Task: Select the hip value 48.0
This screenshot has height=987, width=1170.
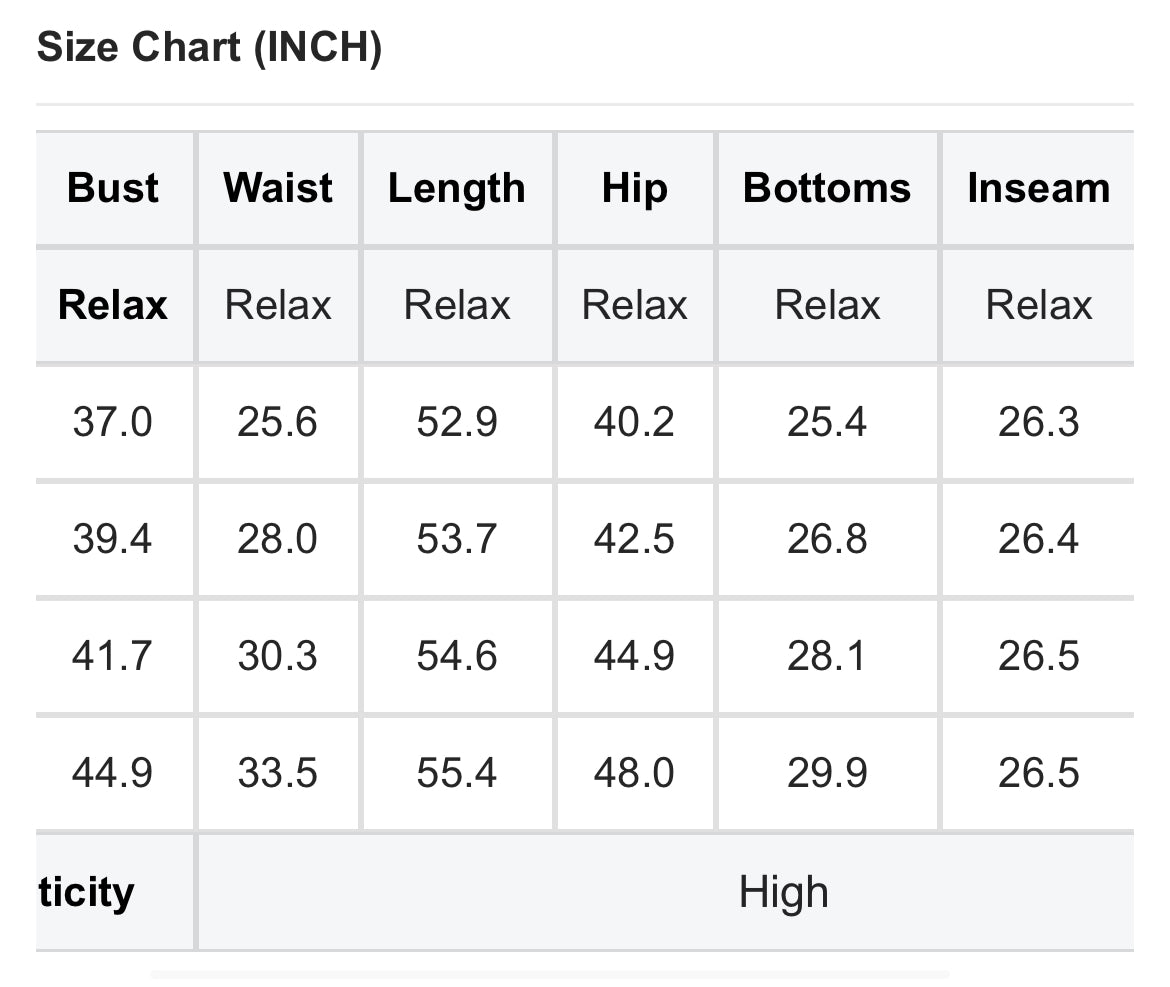Action: pyautogui.click(x=634, y=773)
